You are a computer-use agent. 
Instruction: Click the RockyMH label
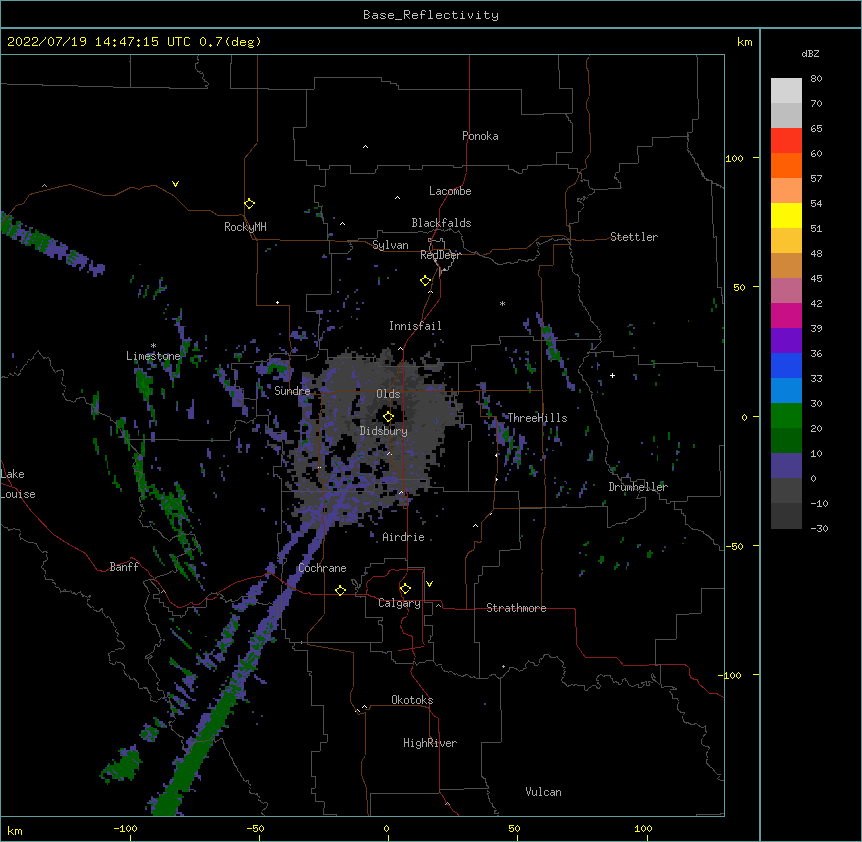coord(245,227)
